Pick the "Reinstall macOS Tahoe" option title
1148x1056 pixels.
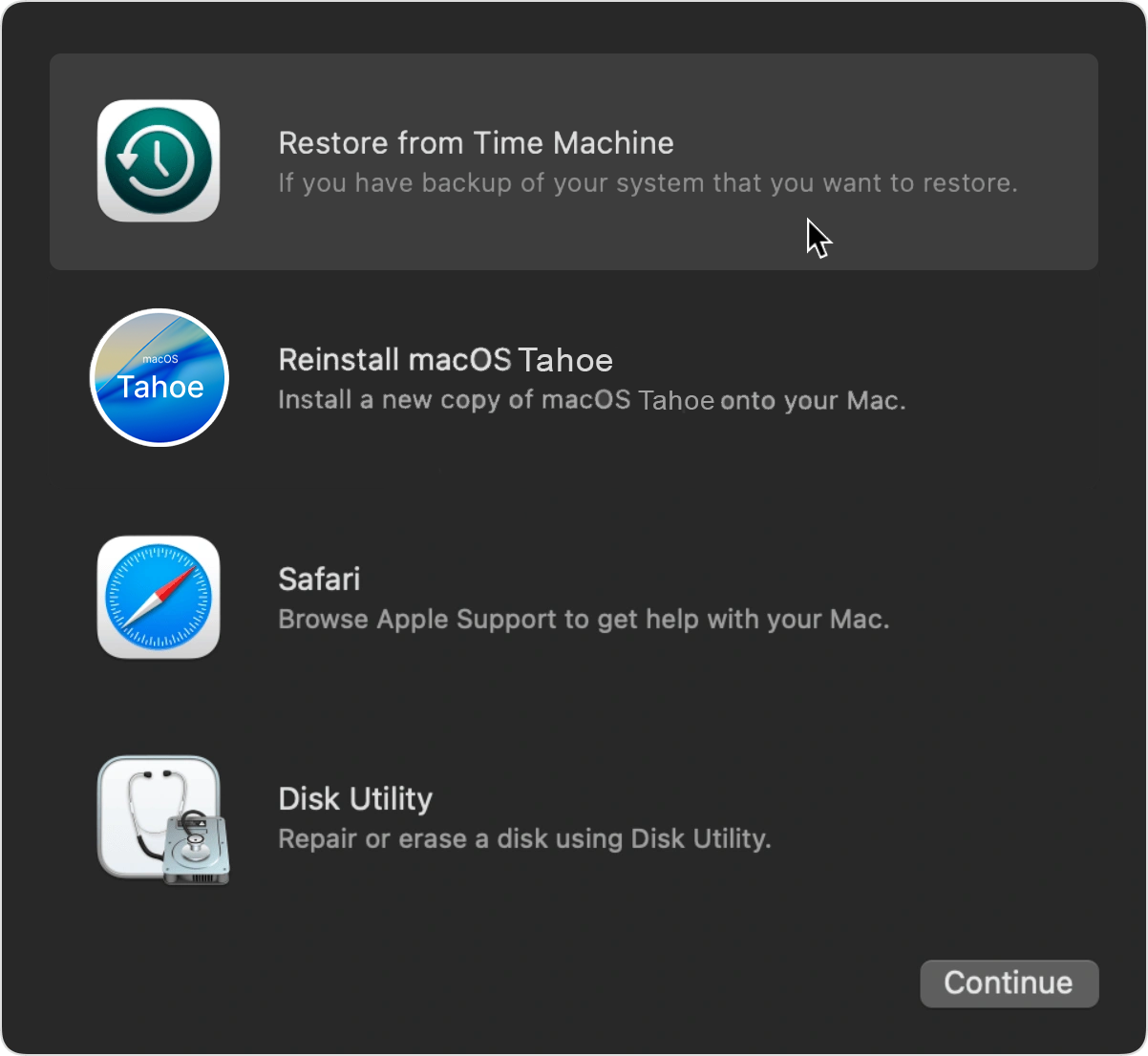pyautogui.click(x=445, y=360)
